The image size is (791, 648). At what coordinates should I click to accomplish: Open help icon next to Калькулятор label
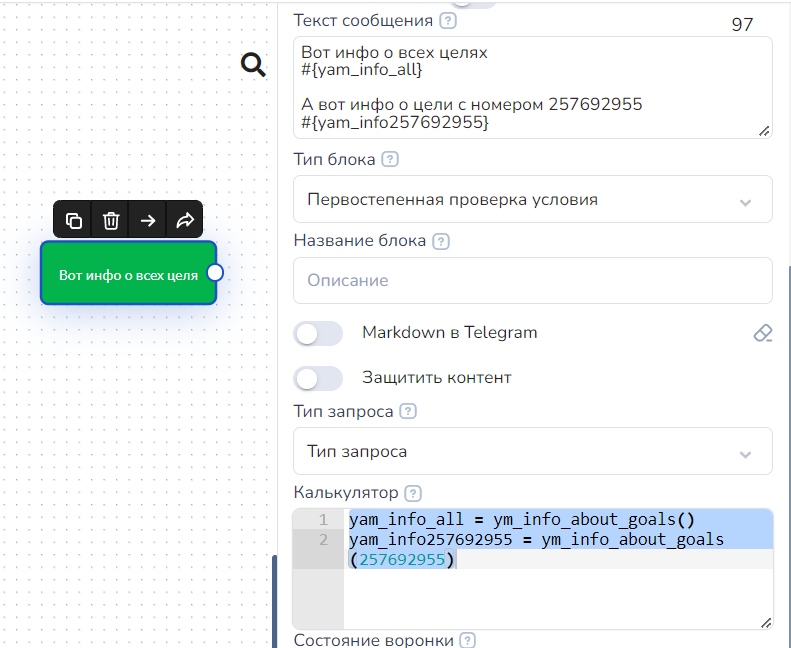(x=413, y=493)
